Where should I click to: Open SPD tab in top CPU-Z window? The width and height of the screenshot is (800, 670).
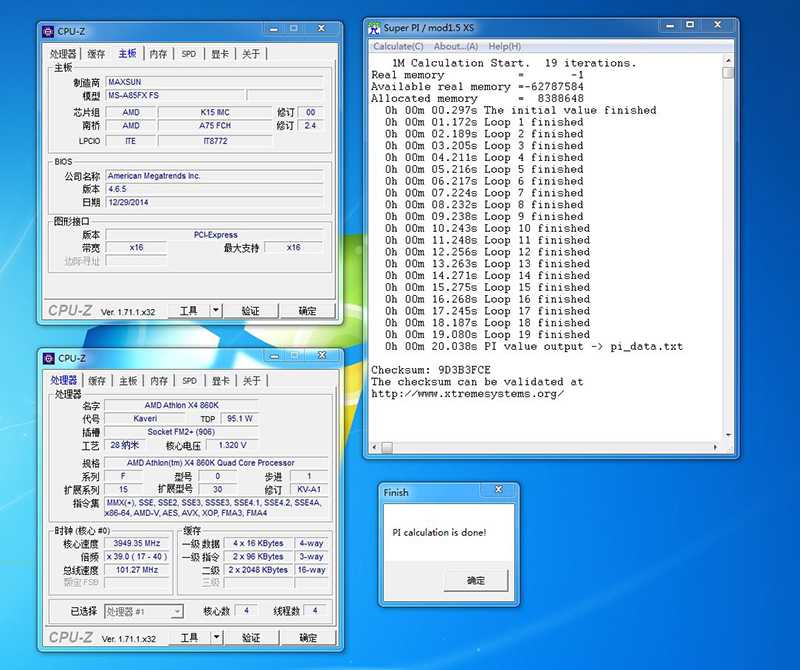pyautogui.click(x=189, y=54)
